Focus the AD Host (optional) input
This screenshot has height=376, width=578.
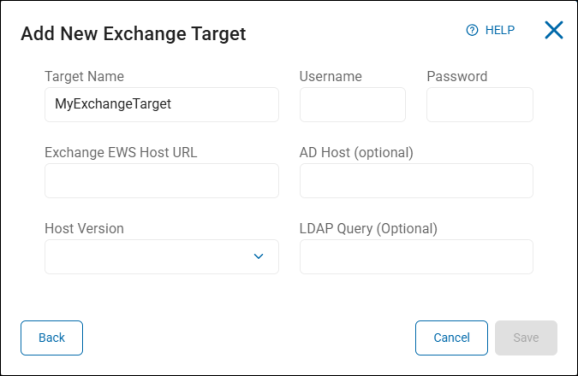(x=416, y=181)
